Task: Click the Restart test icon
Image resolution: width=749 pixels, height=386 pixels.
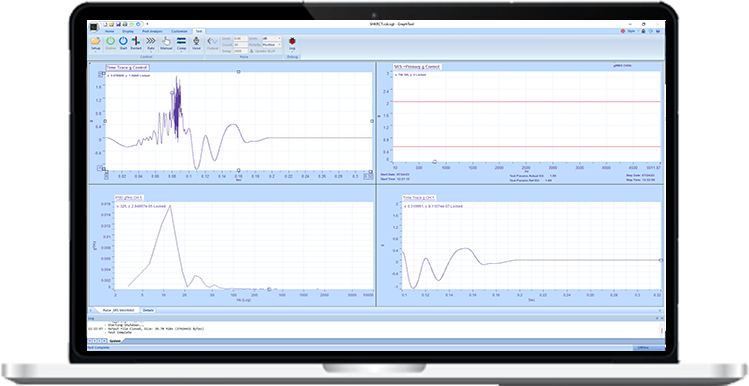Action: point(136,41)
